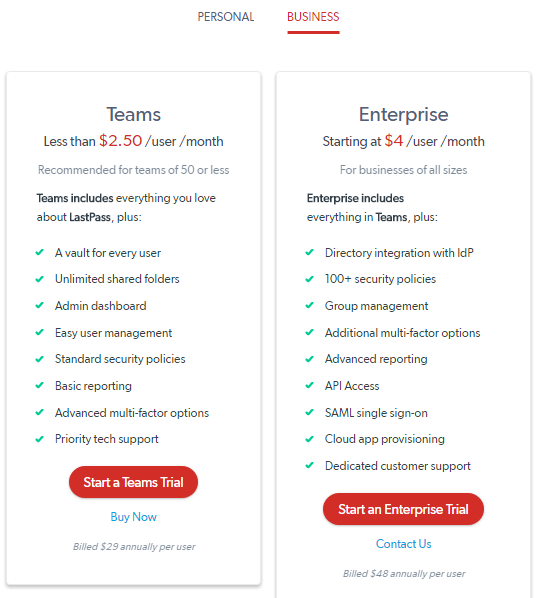Click the checkmark beside Directory integration with IdP
Image resolution: width=542 pixels, height=598 pixels.
[x=310, y=252]
